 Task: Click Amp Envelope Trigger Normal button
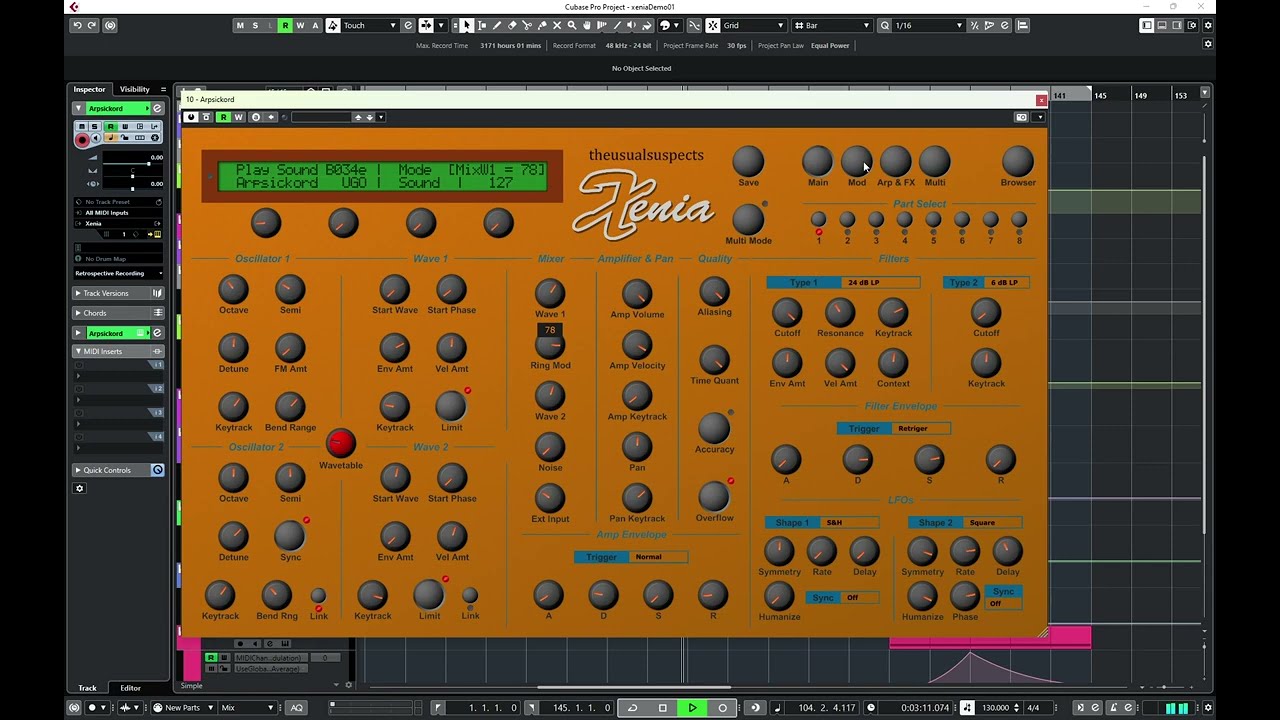631,557
